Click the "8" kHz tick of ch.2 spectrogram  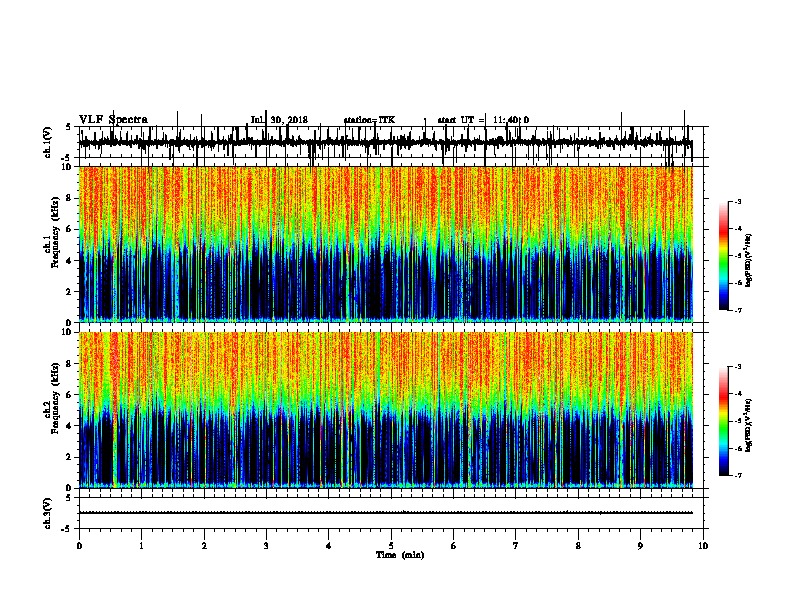tap(70, 364)
